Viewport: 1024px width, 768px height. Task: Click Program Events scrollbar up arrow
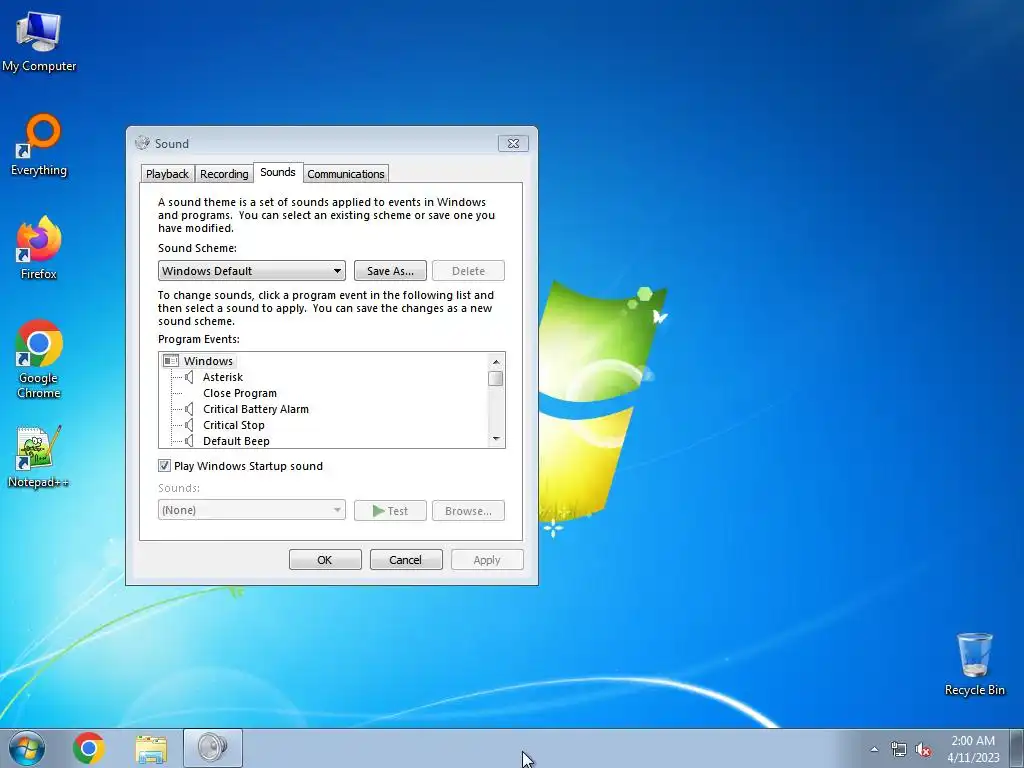pyautogui.click(x=496, y=362)
